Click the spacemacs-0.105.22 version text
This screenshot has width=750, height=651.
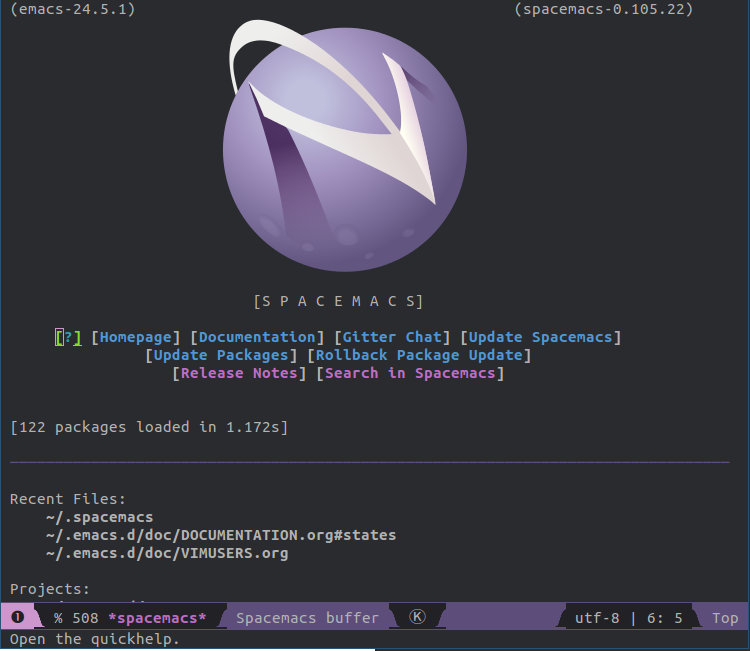click(604, 9)
